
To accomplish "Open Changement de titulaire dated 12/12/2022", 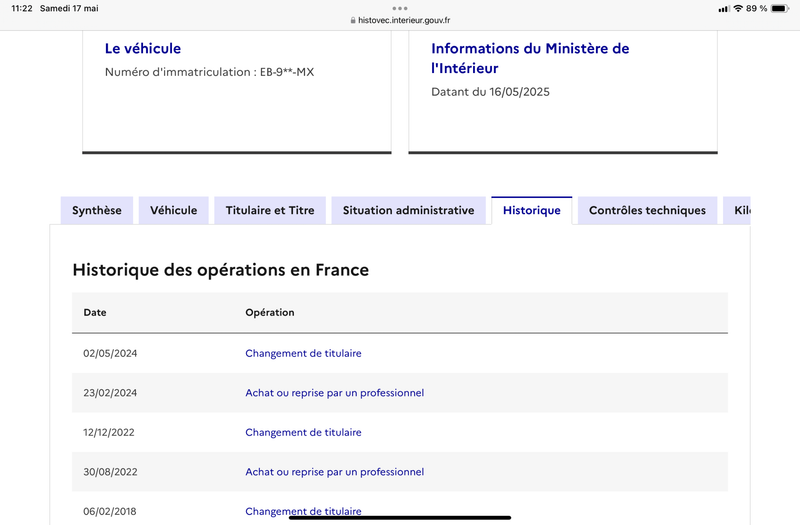I will click(x=303, y=432).
